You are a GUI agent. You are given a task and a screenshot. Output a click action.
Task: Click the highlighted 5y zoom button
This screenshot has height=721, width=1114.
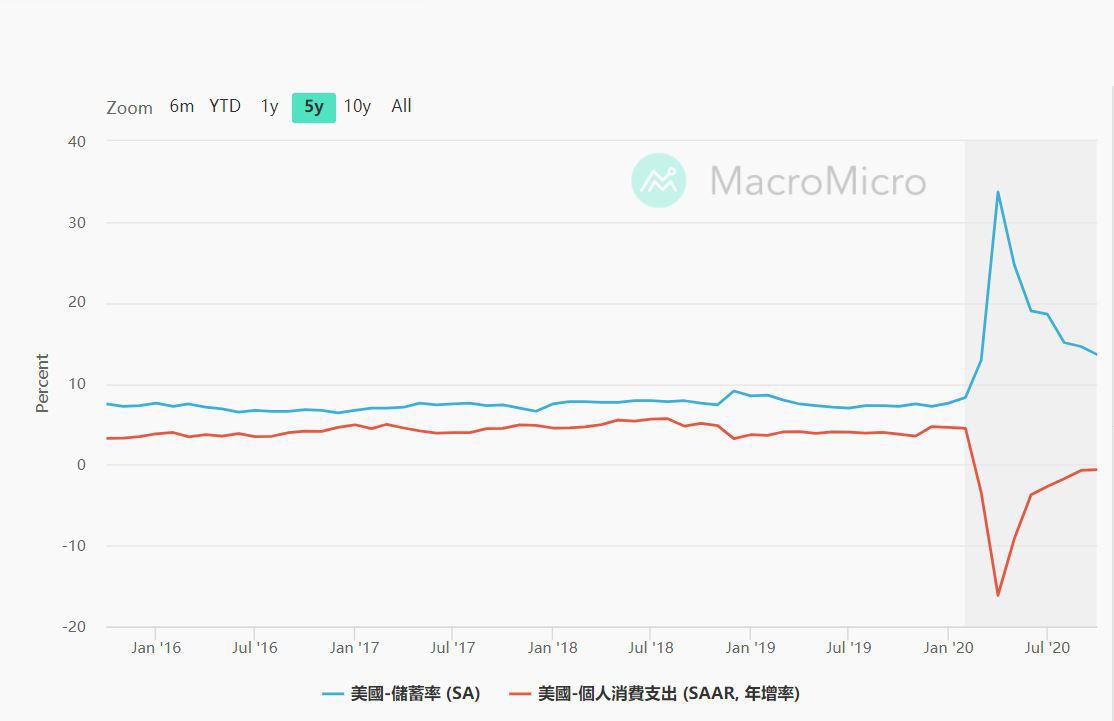(x=314, y=107)
